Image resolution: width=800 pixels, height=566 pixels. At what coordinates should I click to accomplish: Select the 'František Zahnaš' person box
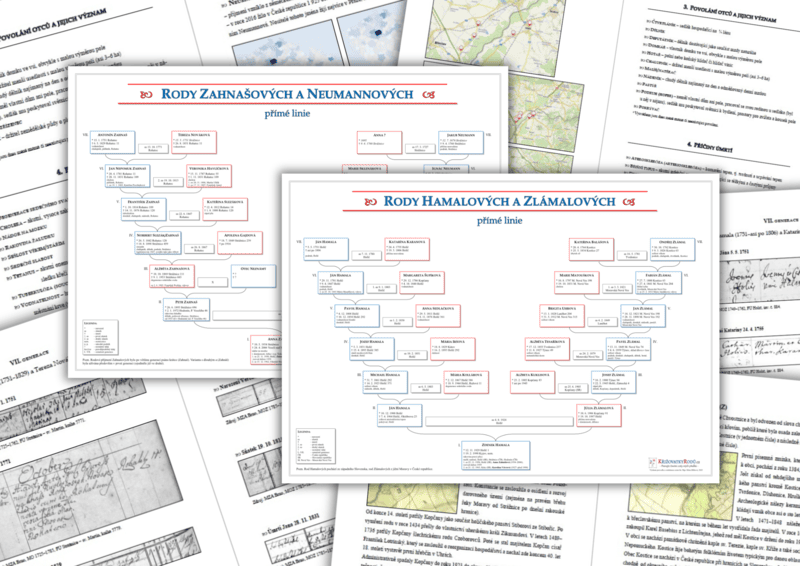click(143, 209)
